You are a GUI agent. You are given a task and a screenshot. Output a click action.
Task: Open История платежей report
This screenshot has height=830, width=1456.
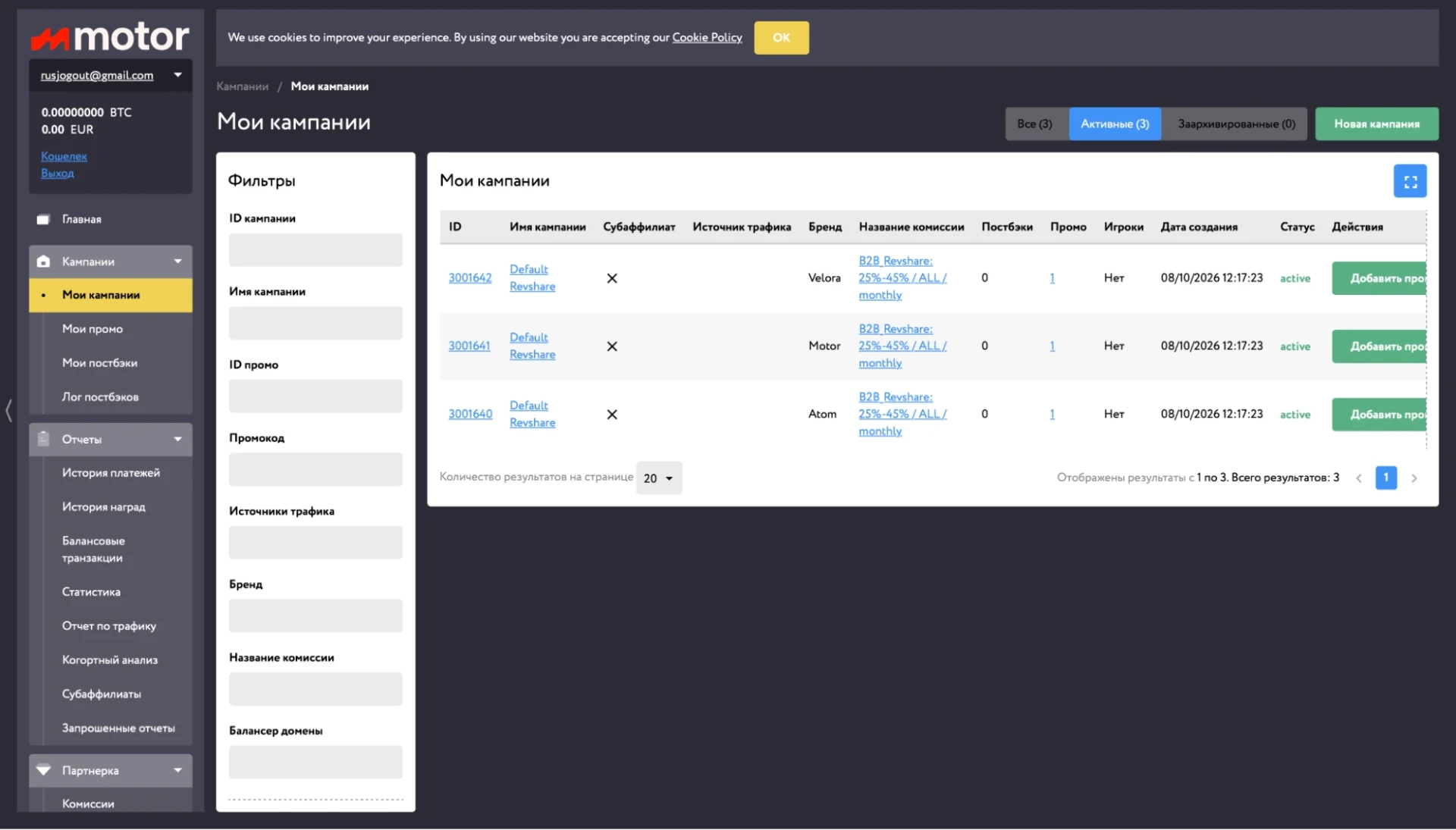(x=111, y=473)
